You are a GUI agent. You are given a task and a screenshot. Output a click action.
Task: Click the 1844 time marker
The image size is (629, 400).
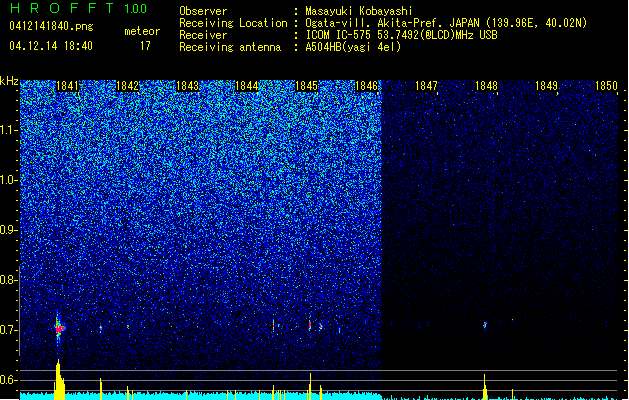pyautogui.click(x=247, y=86)
